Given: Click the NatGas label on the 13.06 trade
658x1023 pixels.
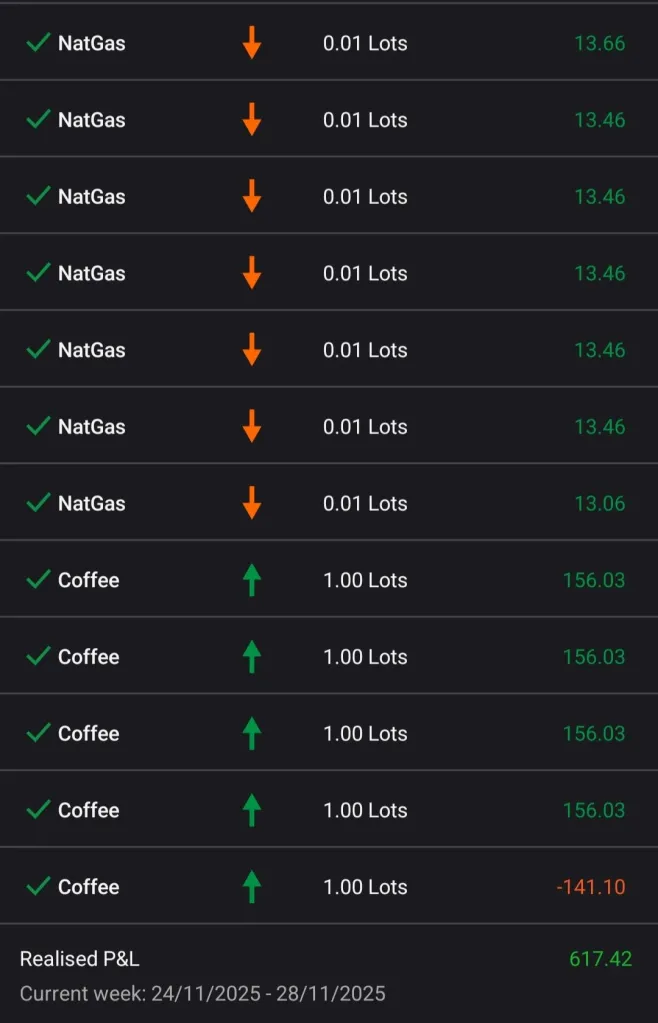Looking at the screenshot, I should (x=92, y=503).
